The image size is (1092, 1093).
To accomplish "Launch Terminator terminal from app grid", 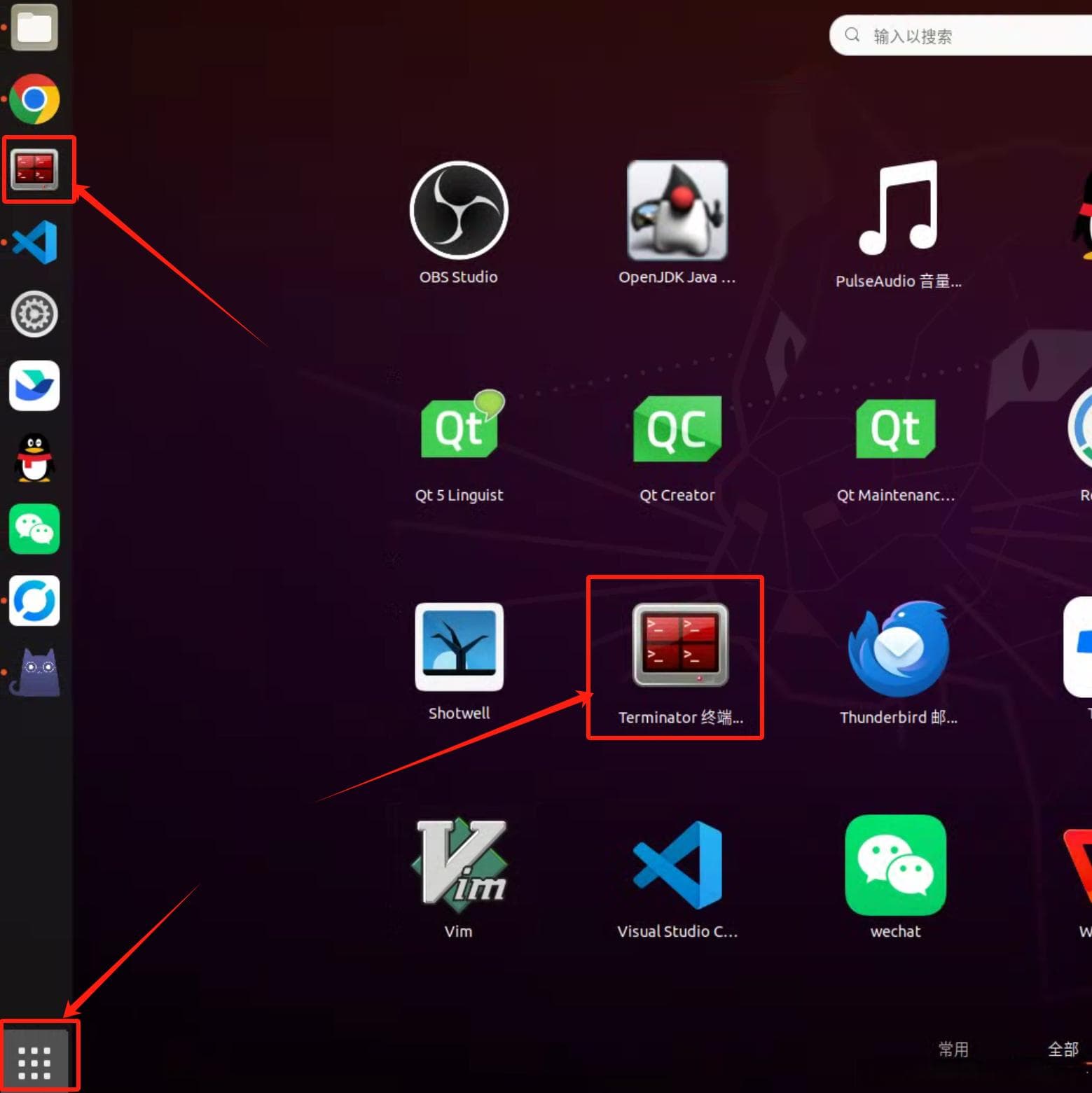I will [680, 645].
